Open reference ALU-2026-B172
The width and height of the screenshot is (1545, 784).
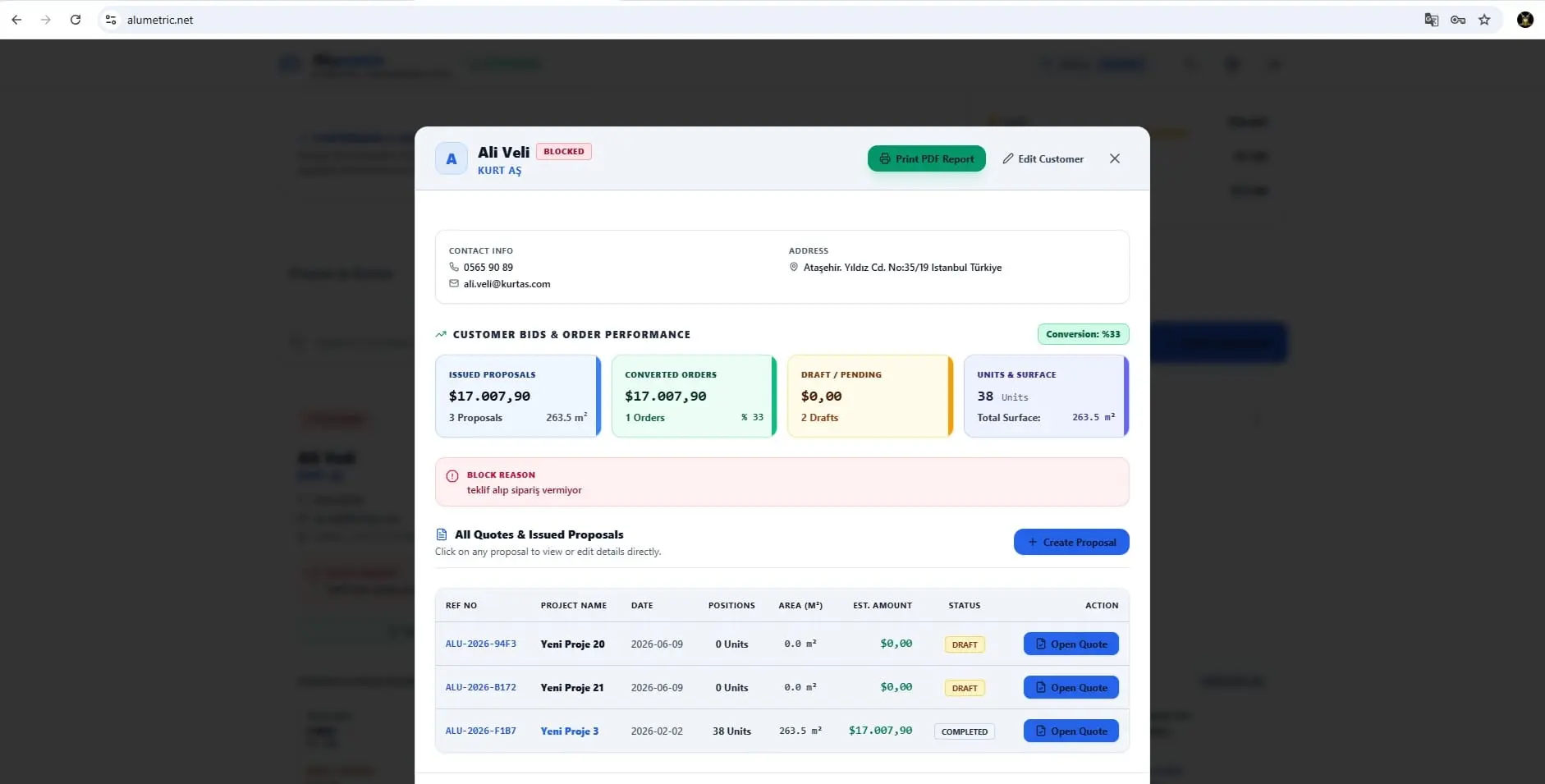480,687
